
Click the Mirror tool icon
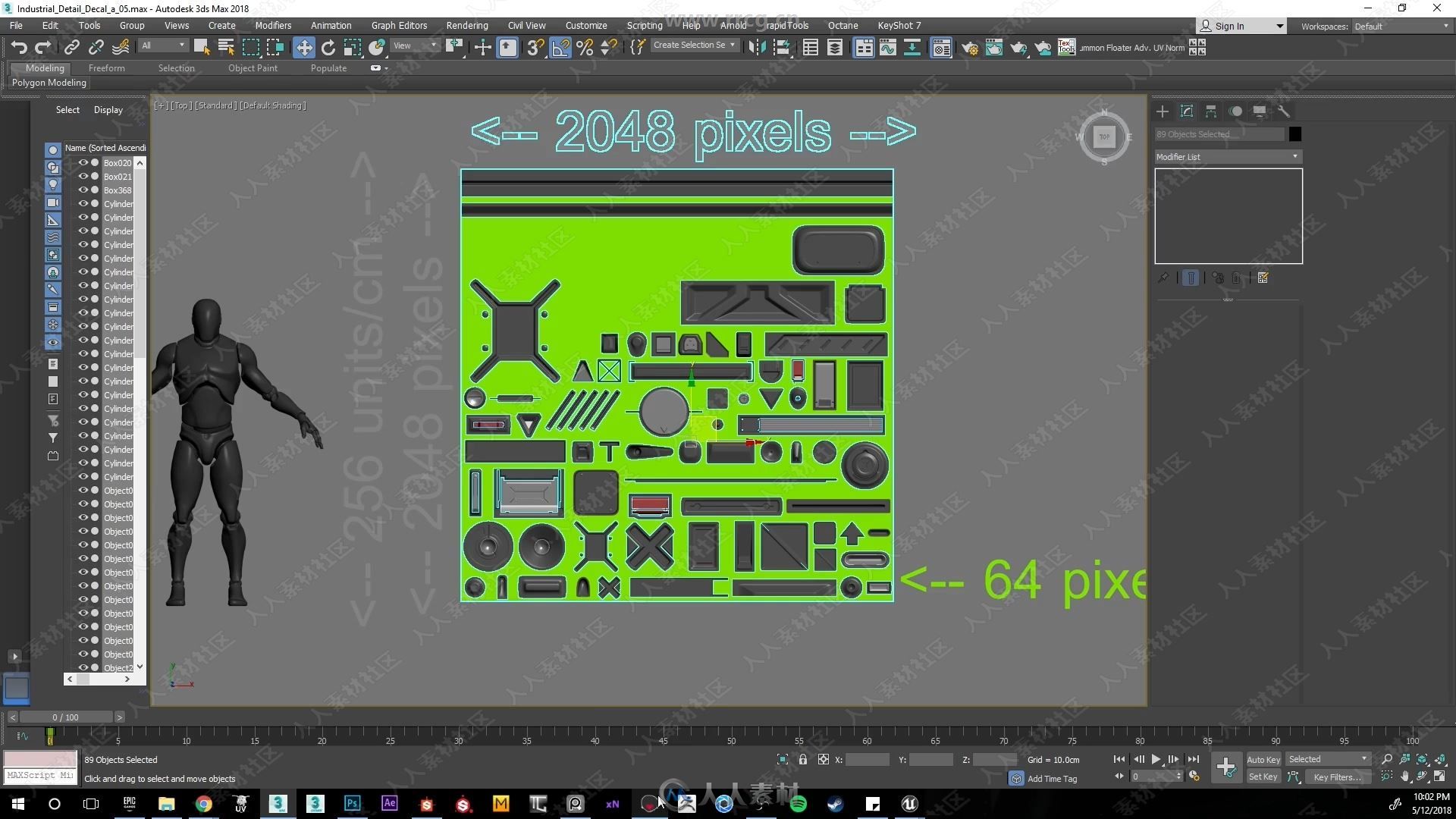756,48
